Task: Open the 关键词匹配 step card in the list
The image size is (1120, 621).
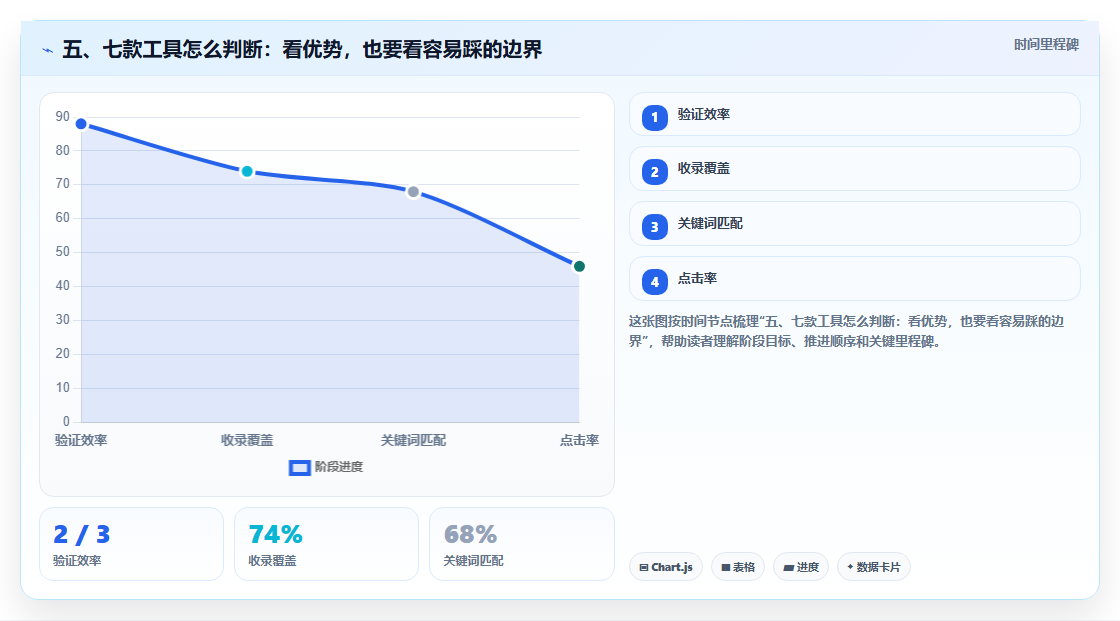Action: pos(854,224)
